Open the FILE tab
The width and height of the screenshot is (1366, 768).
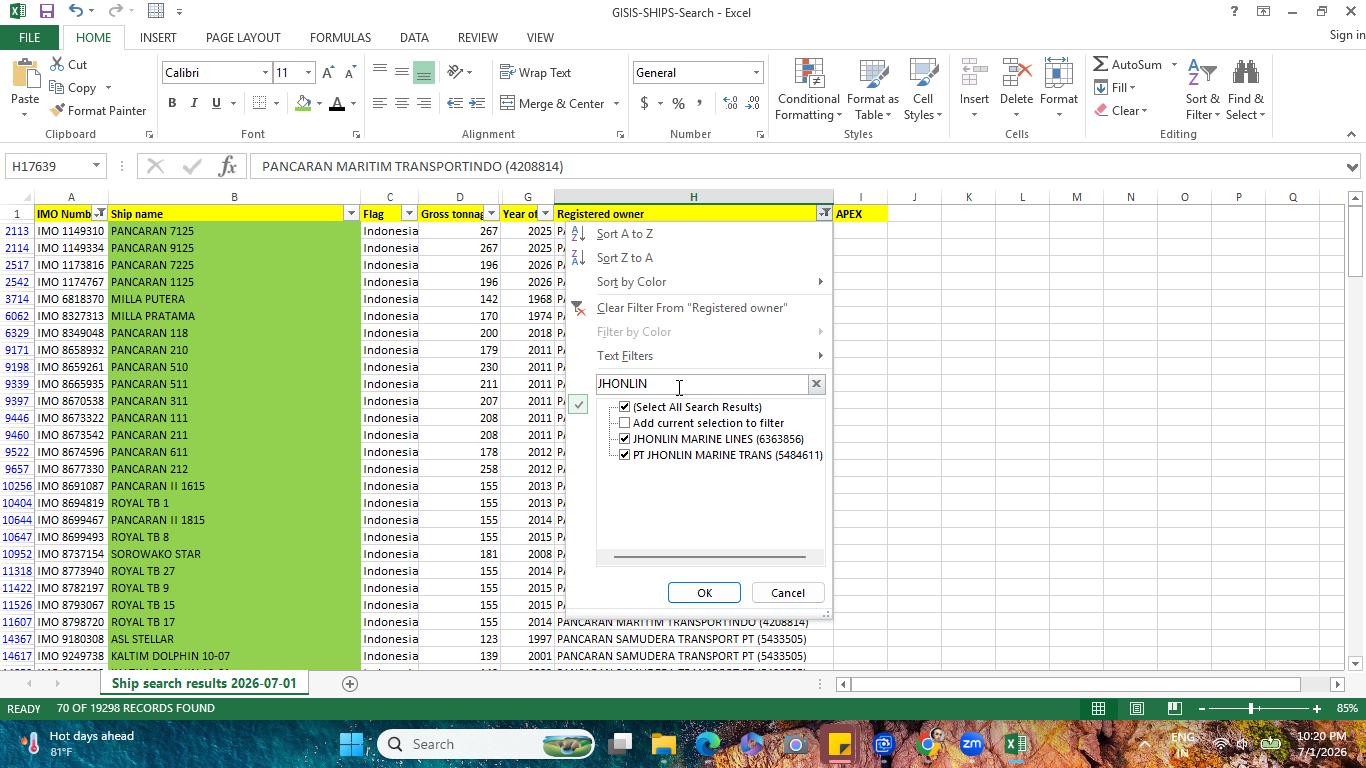(29, 38)
